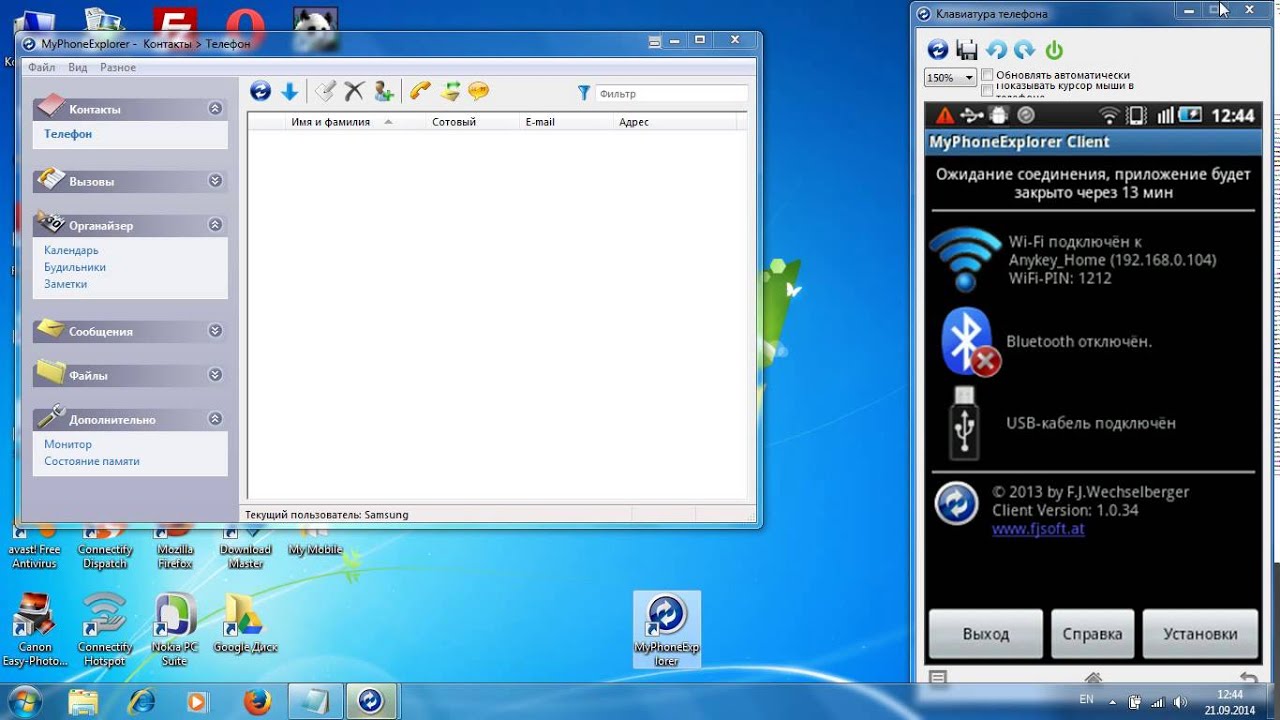Screen dimensions: 1280x720
Task: Open Календарь in the sidebar
Action: point(71,250)
